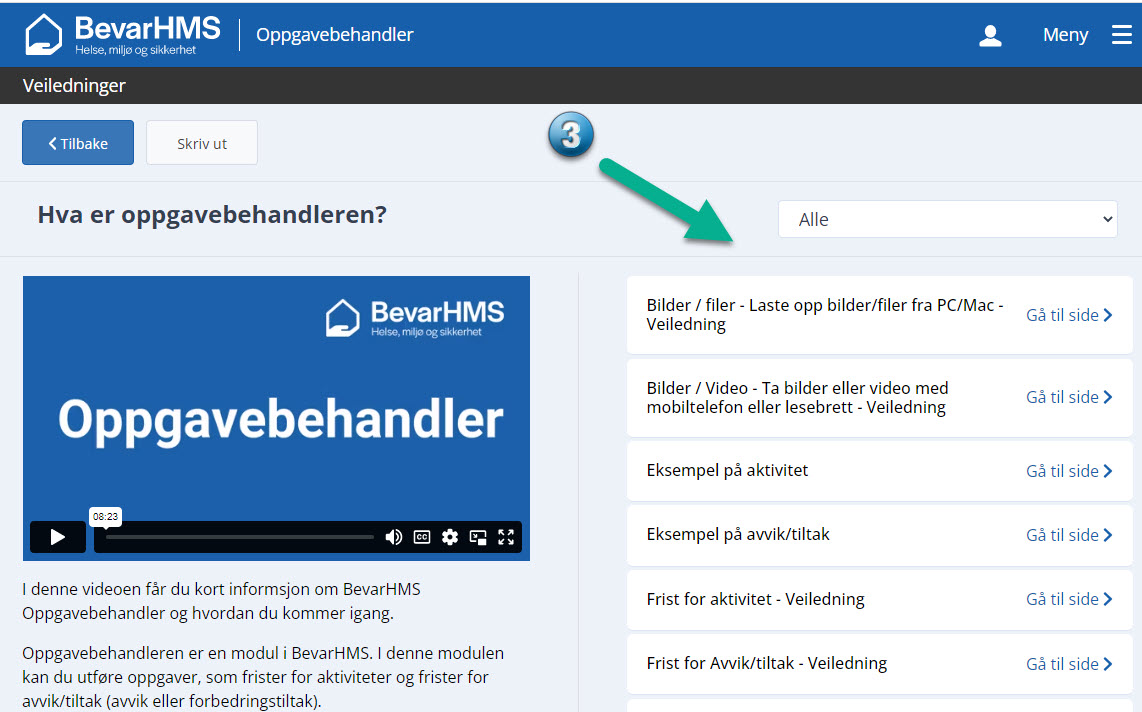This screenshot has height=712, width=1142.
Task: Open the hamburger Meny icon
Action: point(1121,35)
